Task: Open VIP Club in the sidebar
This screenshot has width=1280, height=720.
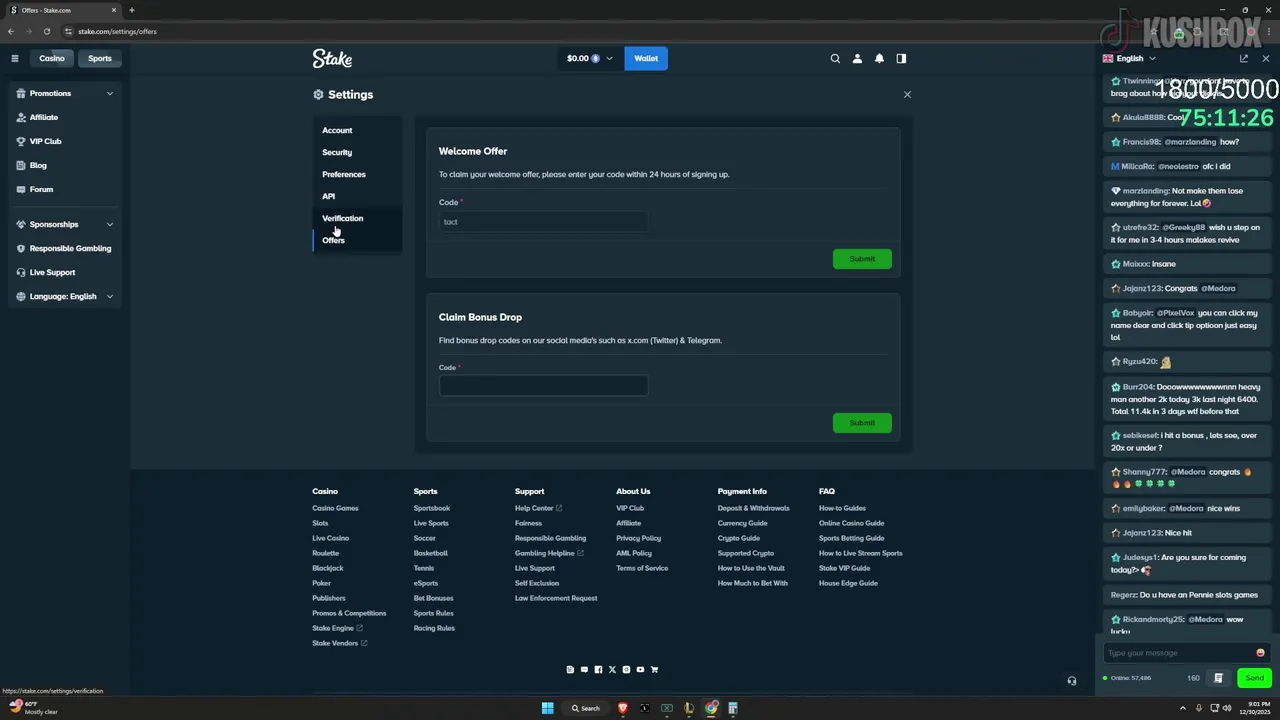Action: click(45, 141)
